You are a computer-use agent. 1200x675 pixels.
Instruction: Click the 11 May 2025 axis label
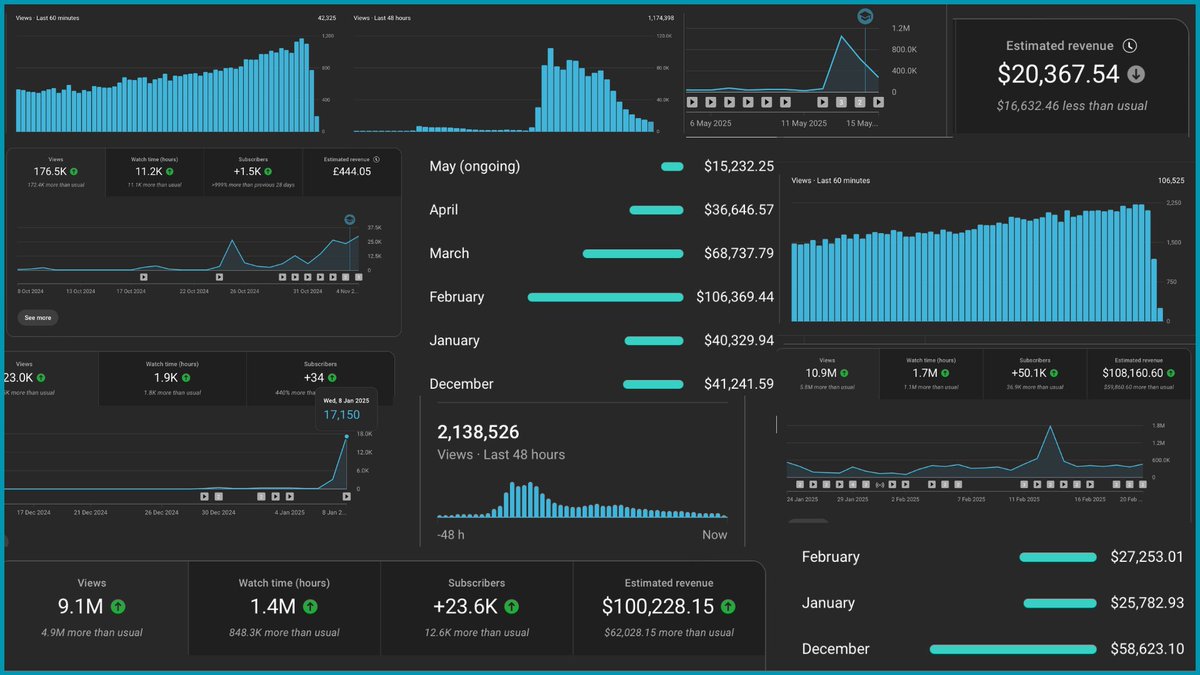(804, 124)
